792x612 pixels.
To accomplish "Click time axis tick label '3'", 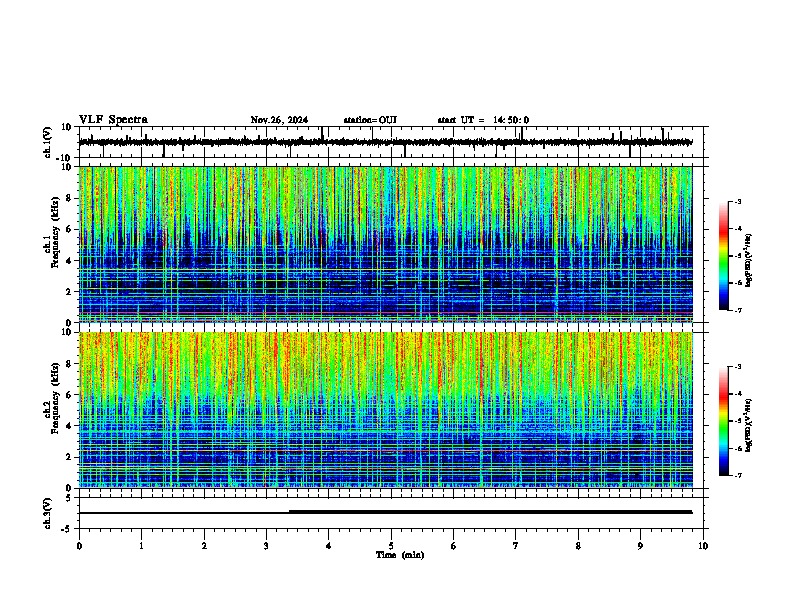I will pos(266,546).
